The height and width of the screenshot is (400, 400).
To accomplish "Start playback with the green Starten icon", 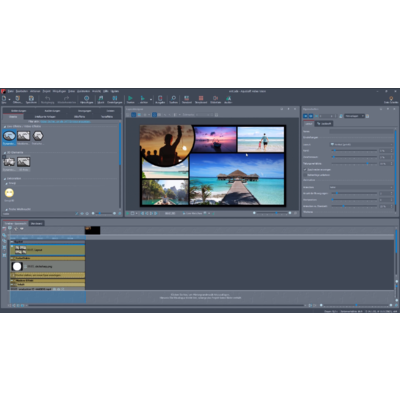I will 130,98.
